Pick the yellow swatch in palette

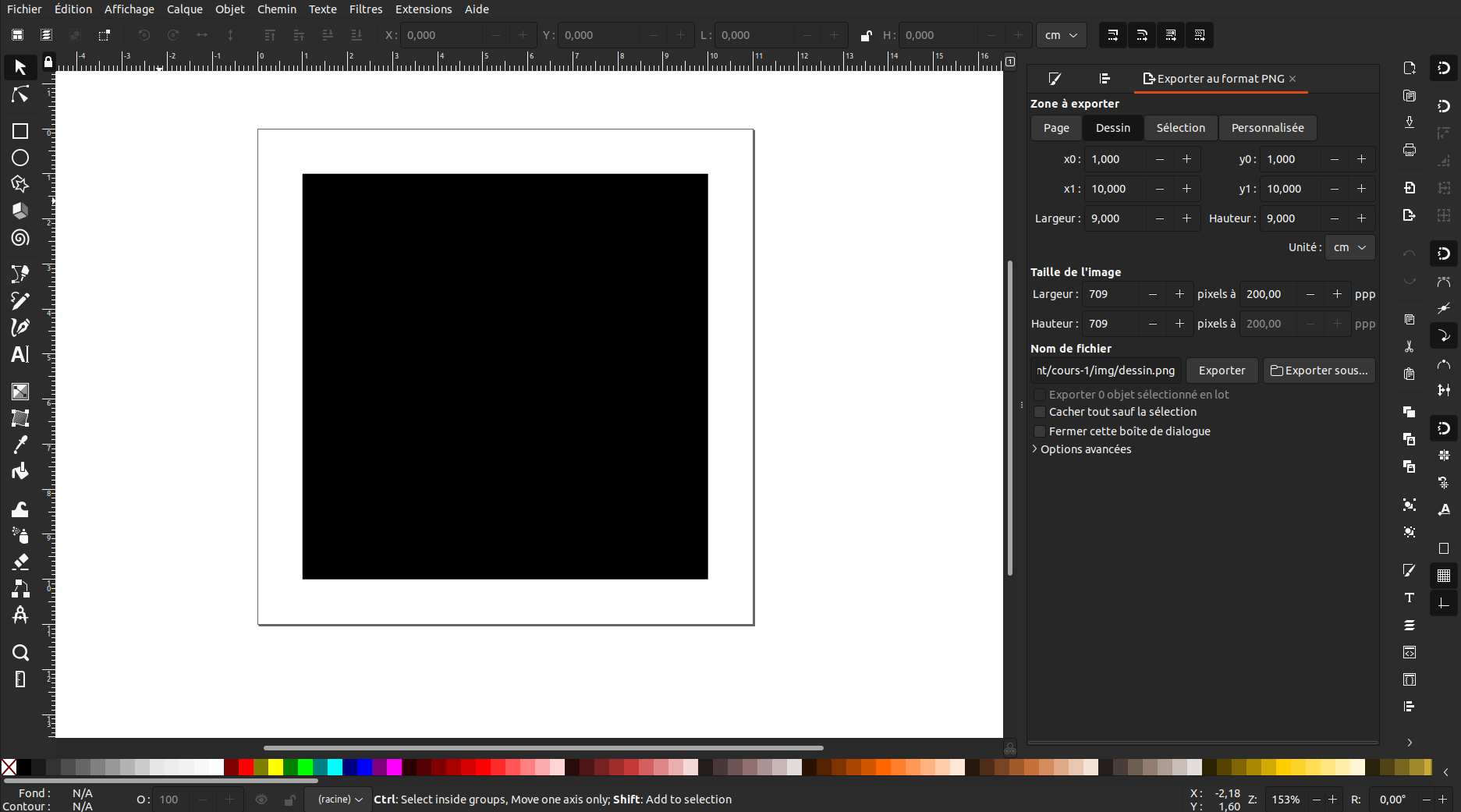275,768
